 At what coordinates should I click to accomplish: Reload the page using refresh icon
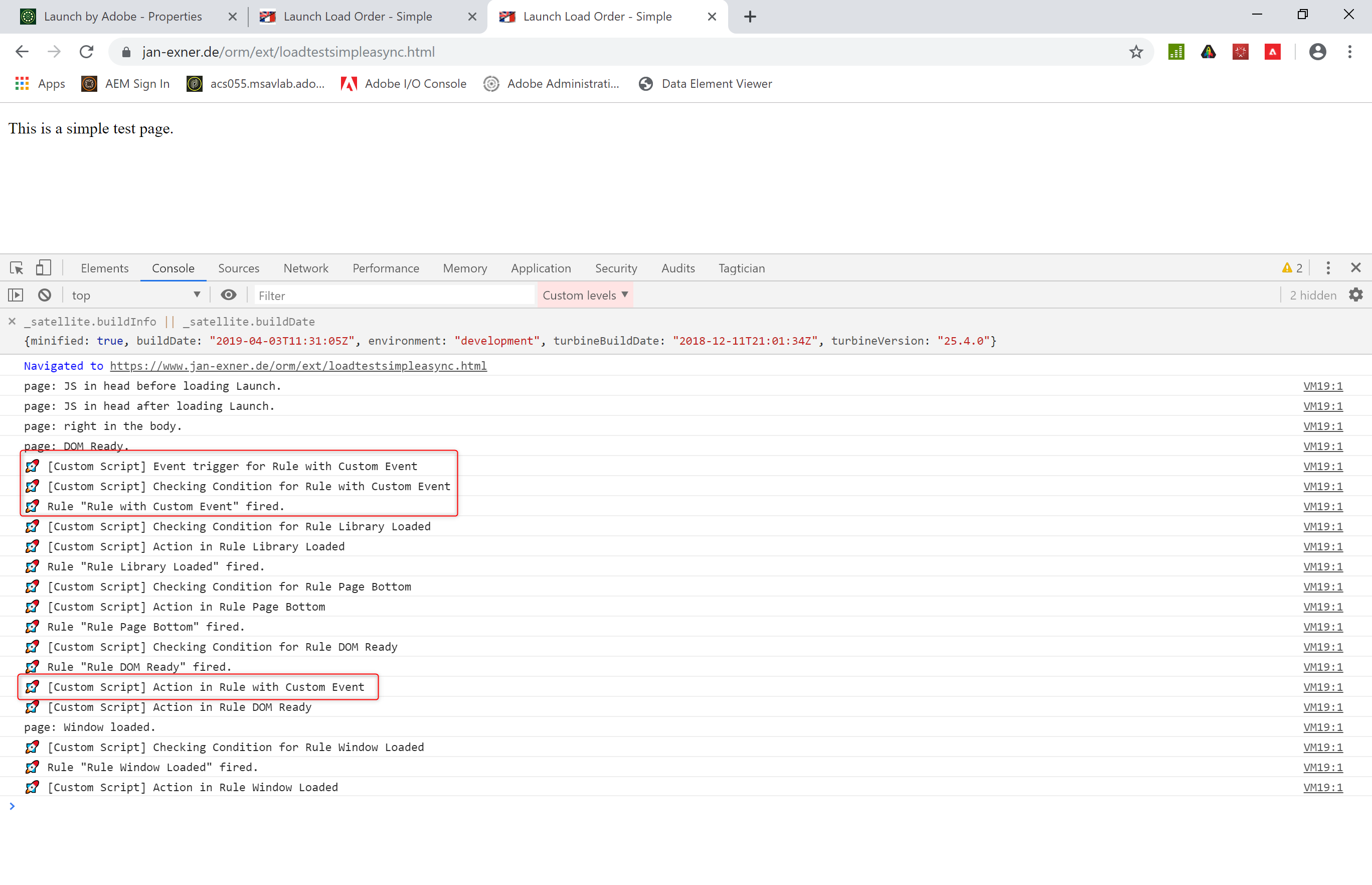[x=86, y=52]
